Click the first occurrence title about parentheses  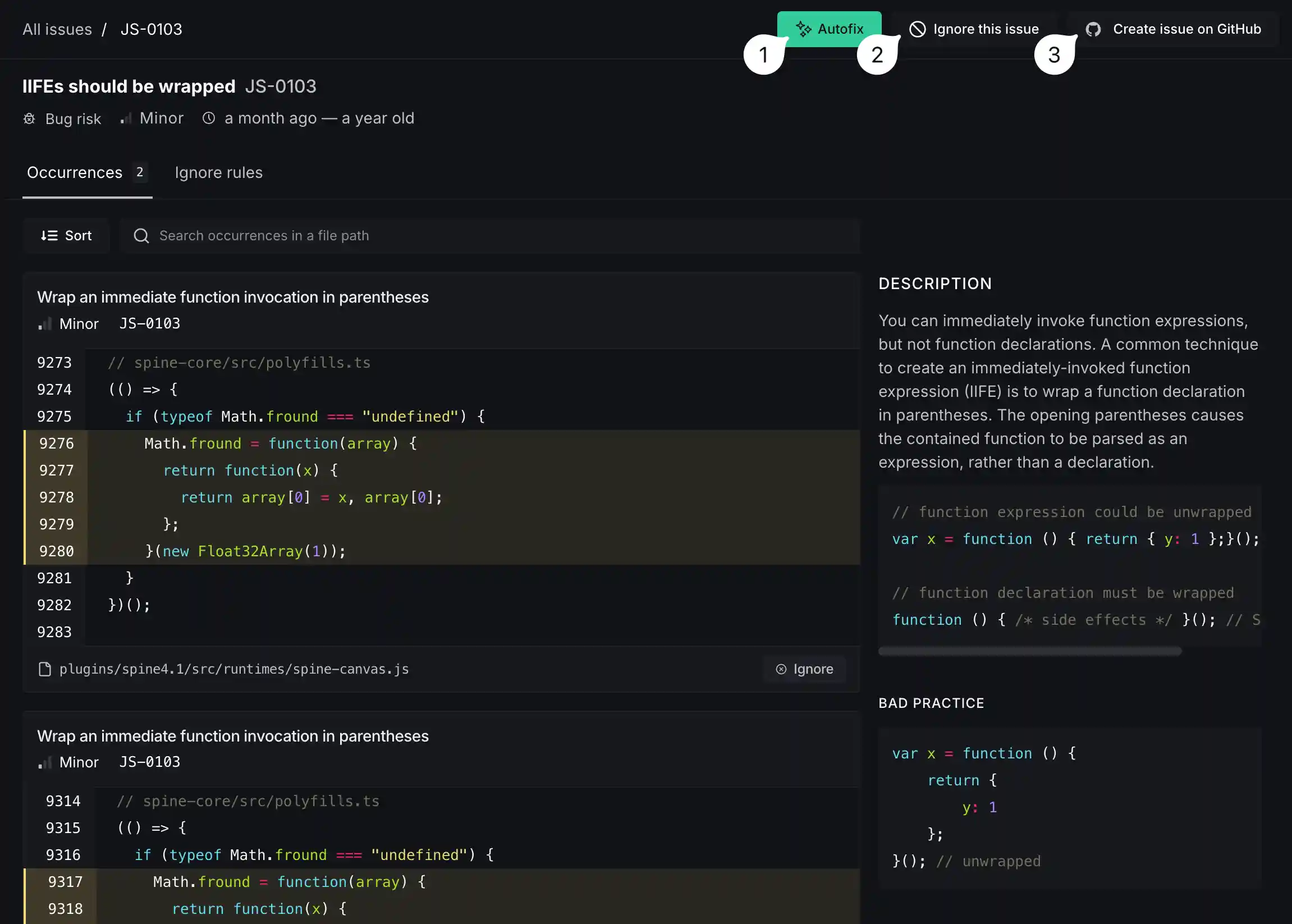tap(233, 298)
